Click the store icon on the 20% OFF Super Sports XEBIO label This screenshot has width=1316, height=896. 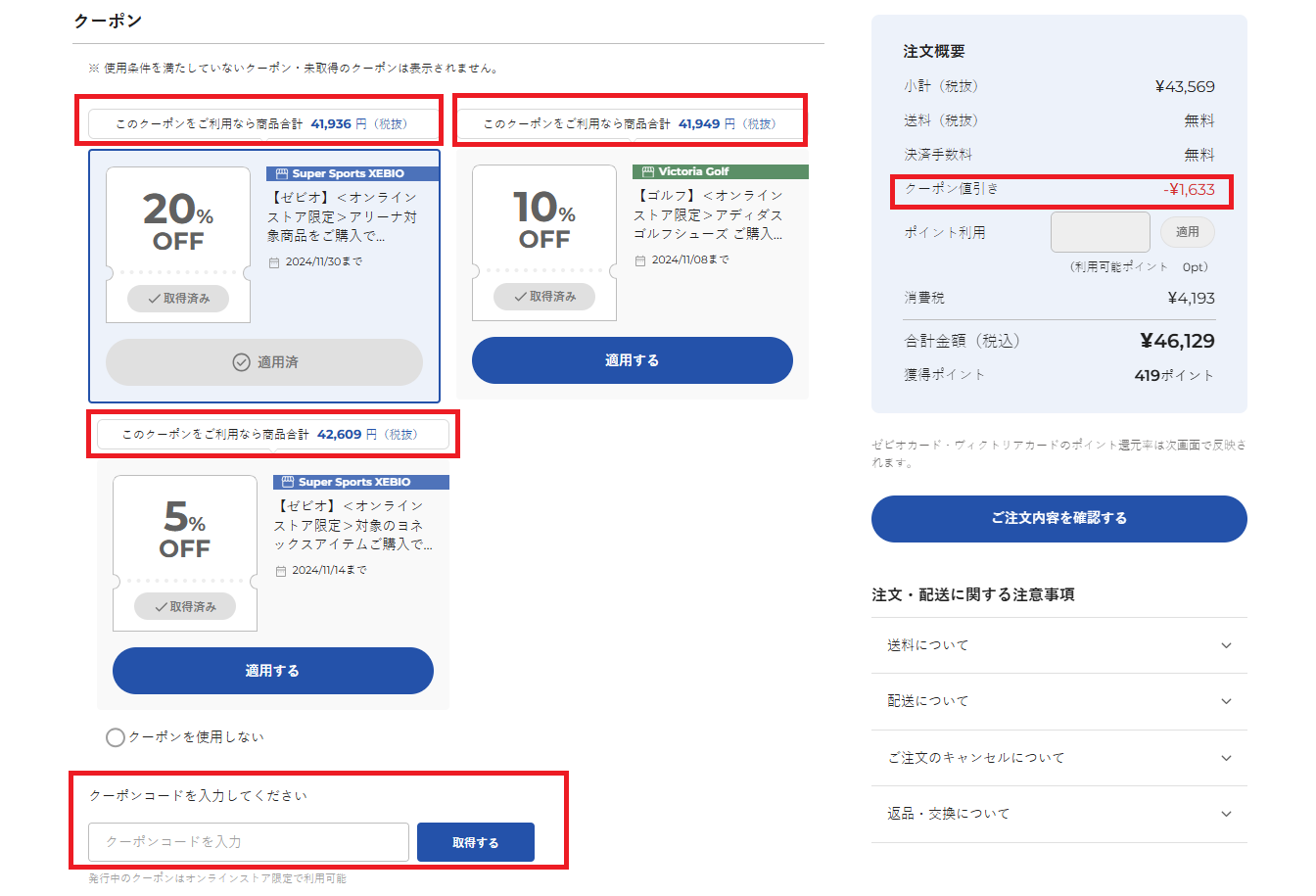coord(282,173)
